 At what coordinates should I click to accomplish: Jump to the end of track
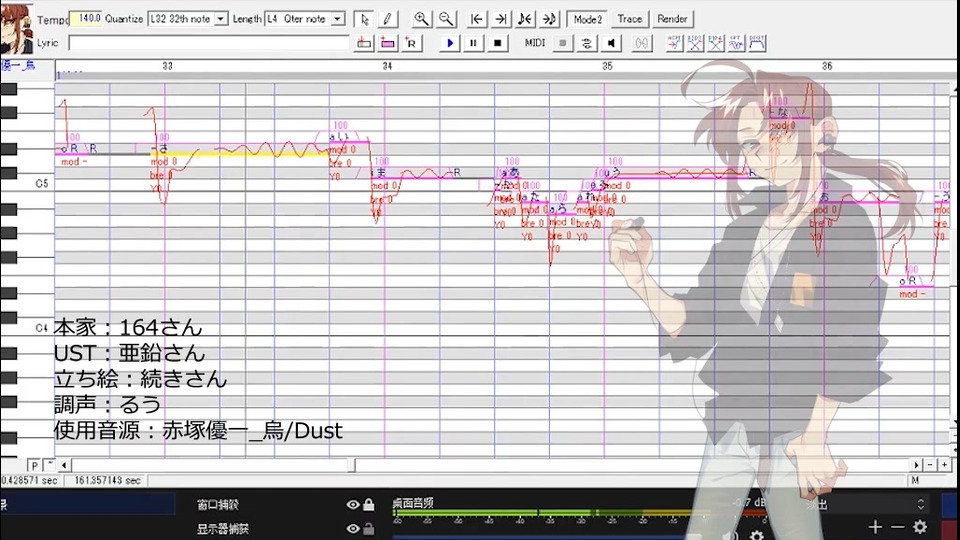[x=501, y=19]
